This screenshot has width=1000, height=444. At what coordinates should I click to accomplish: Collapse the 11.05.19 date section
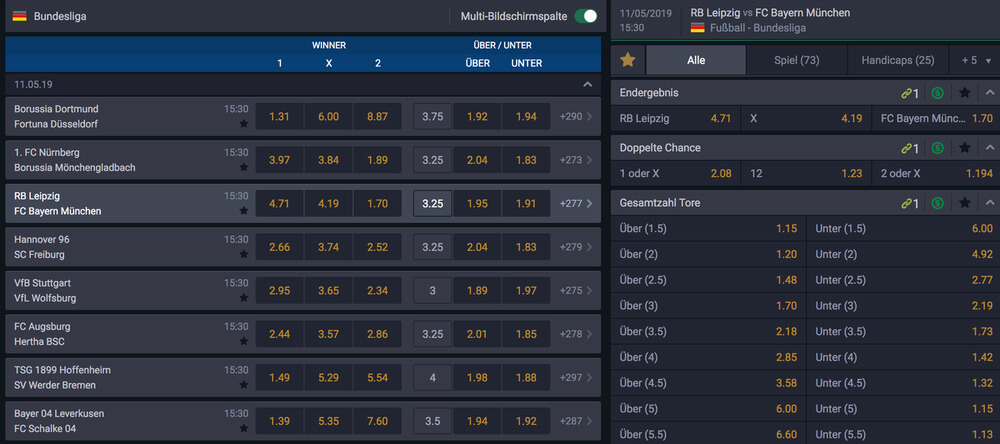[587, 84]
